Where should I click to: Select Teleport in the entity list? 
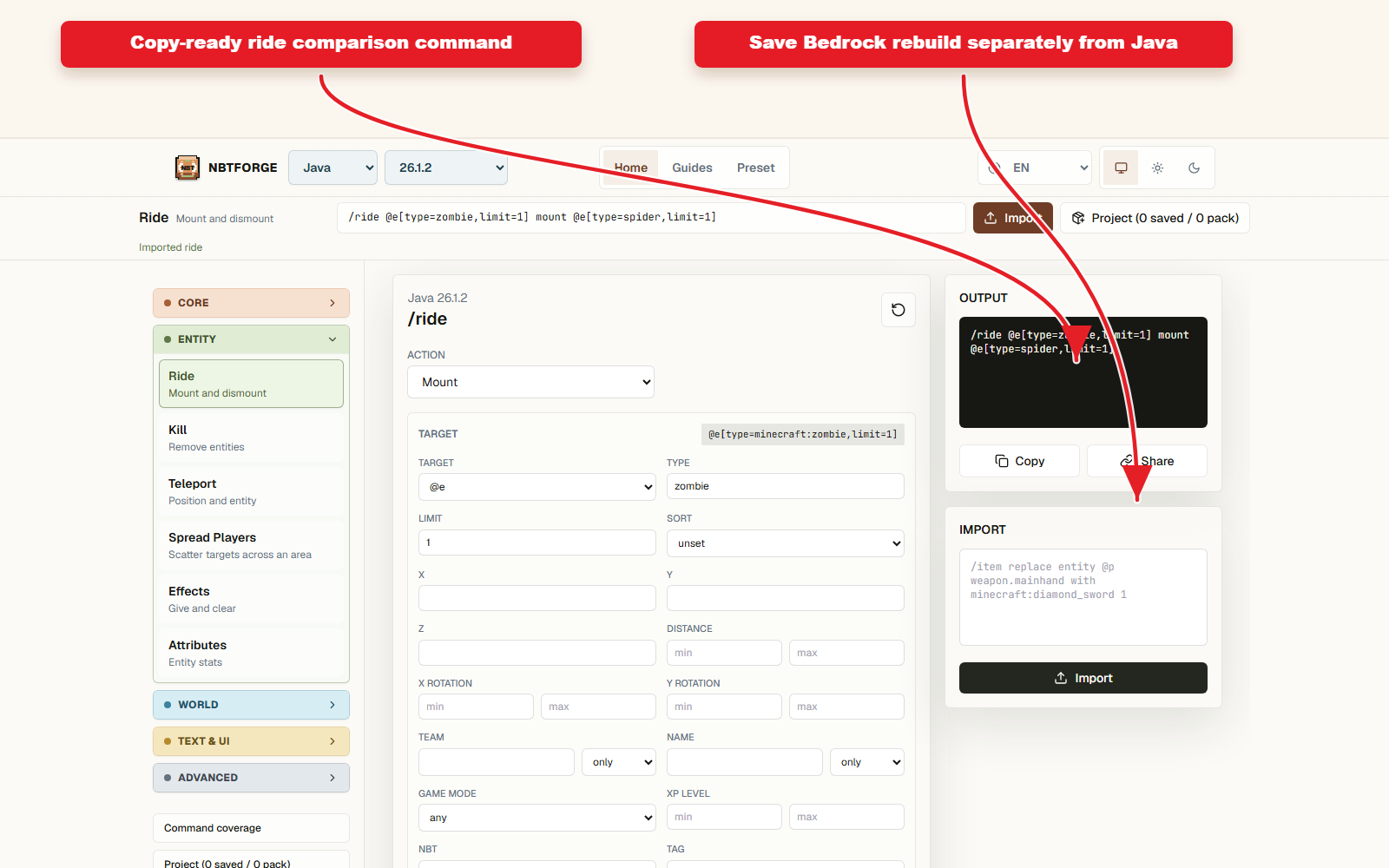coord(251,491)
